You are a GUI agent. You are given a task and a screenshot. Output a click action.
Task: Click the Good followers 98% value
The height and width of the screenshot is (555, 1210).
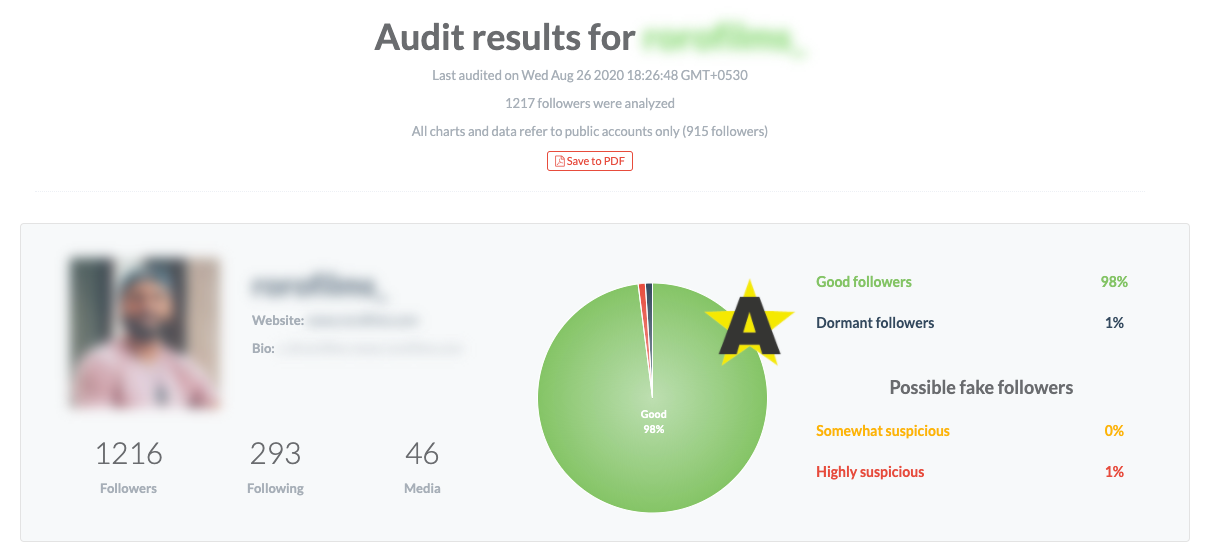click(1114, 282)
